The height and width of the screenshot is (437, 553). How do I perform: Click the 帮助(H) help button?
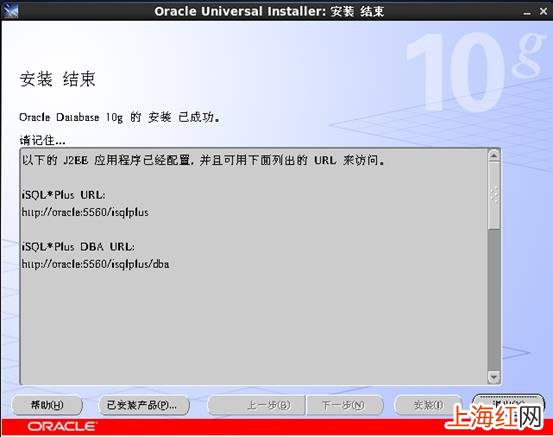click(47, 405)
